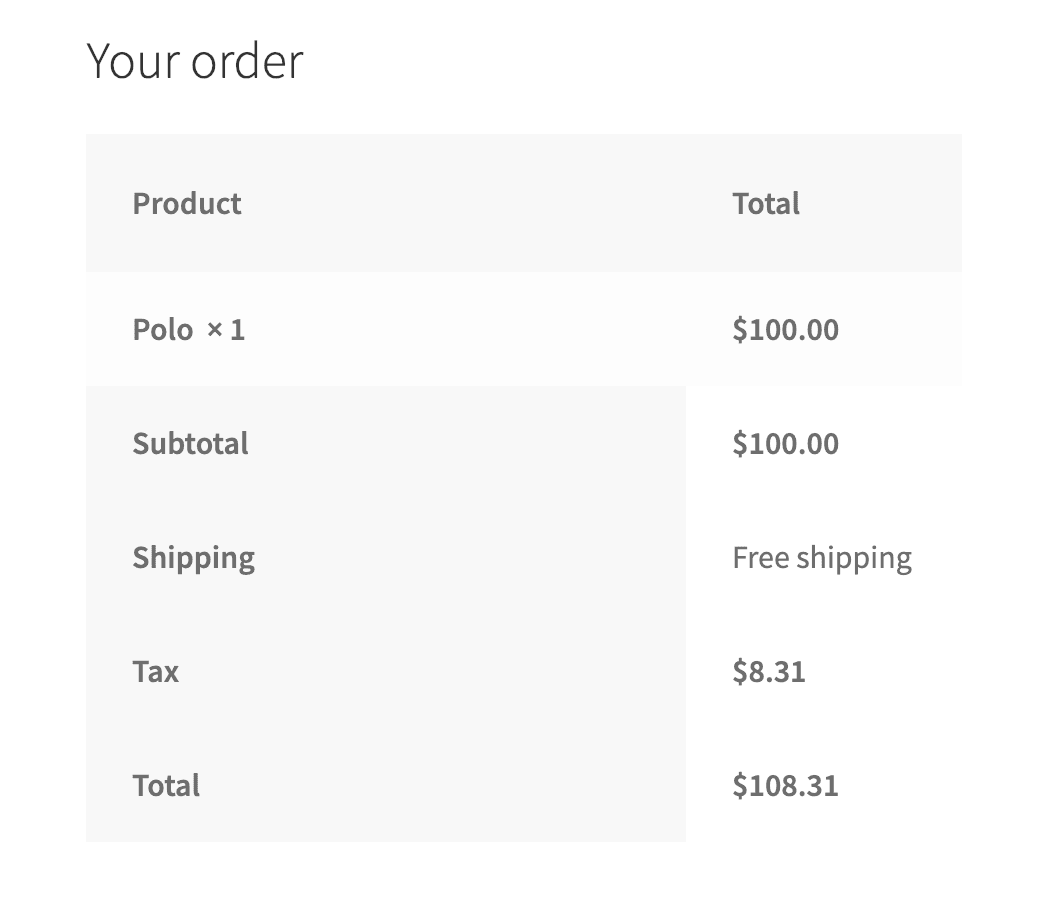
Task: Click the Polo line price $100.00
Action: (786, 330)
